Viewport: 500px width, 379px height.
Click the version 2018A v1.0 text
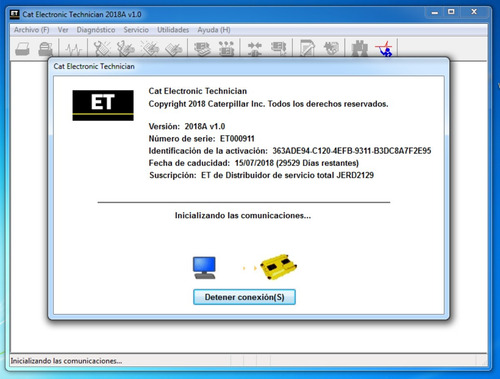205,126
